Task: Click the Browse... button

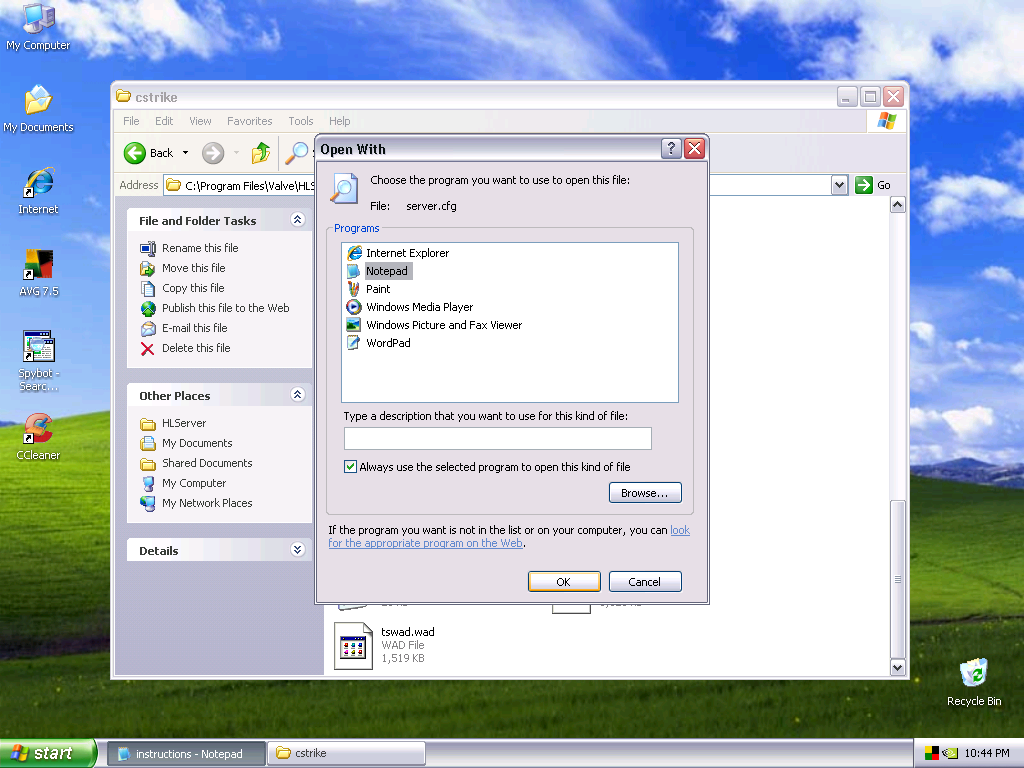Action: pos(645,492)
